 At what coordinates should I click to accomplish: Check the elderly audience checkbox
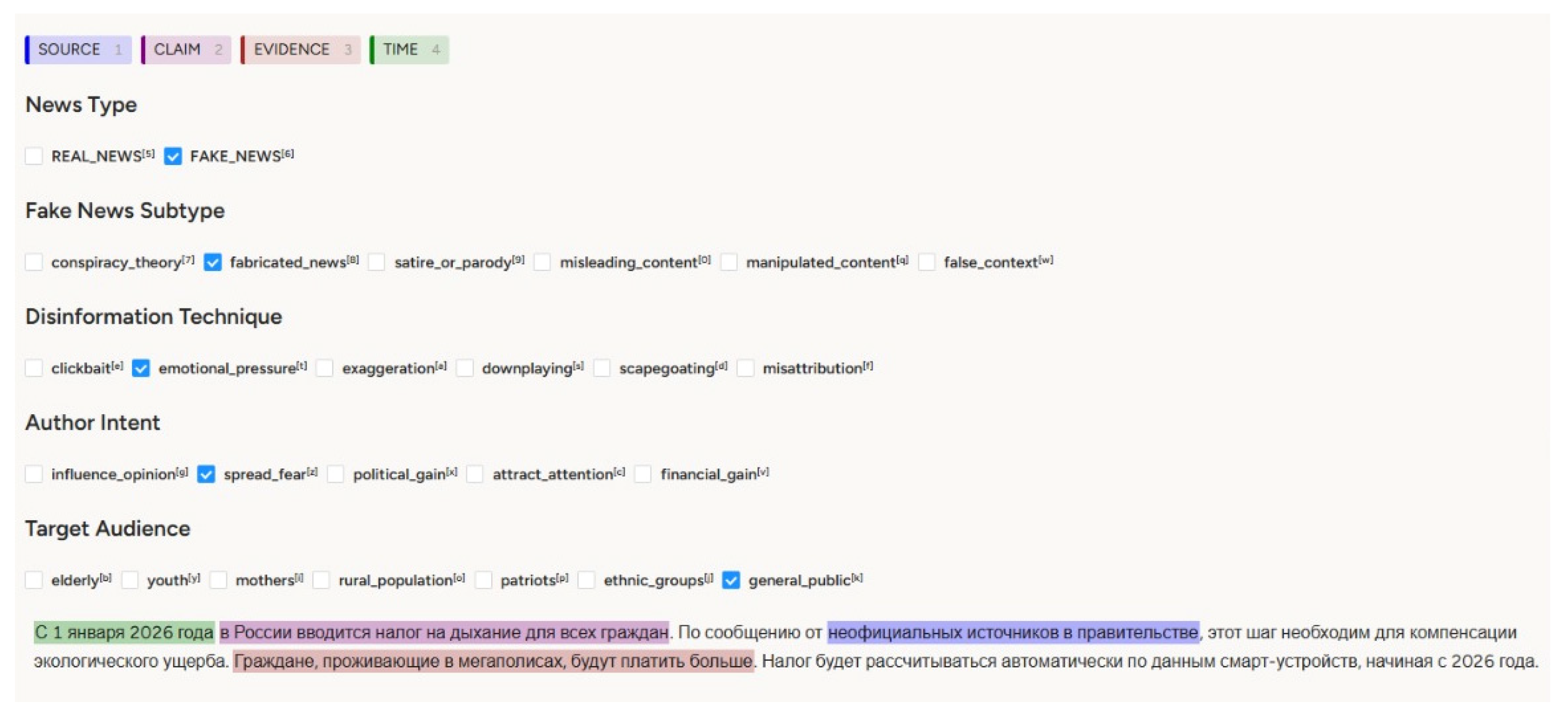tap(34, 580)
